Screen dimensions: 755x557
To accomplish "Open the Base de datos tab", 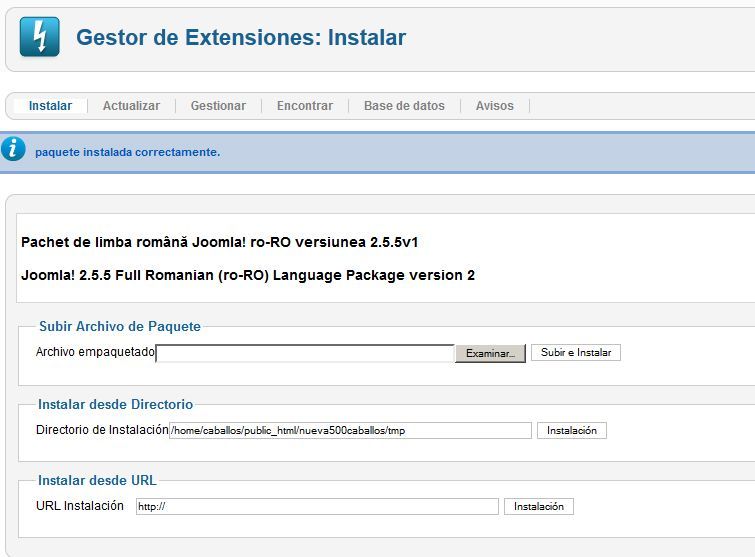I will click(x=404, y=105).
